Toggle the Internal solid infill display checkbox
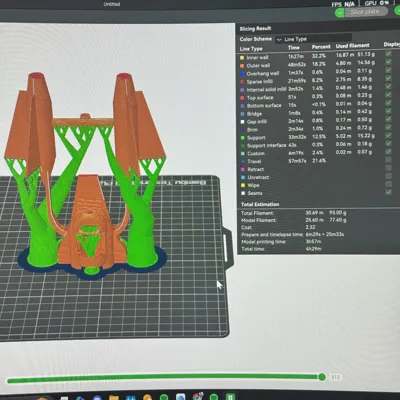400x400 pixels. pos(389,86)
